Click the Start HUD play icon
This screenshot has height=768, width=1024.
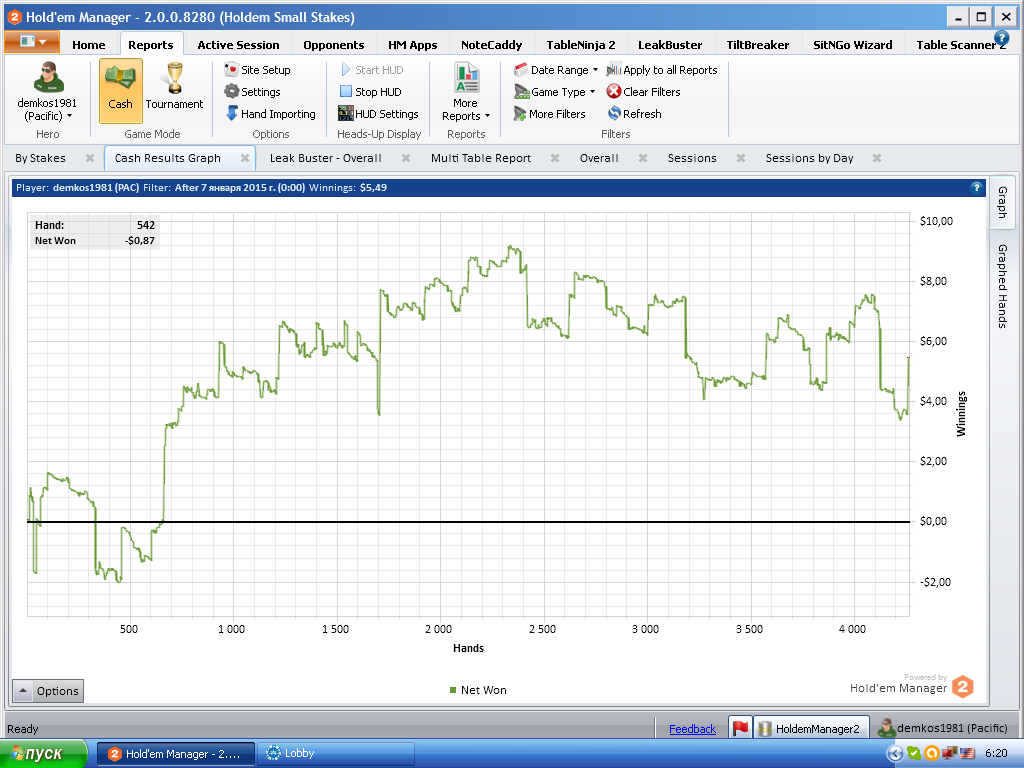tap(346, 70)
